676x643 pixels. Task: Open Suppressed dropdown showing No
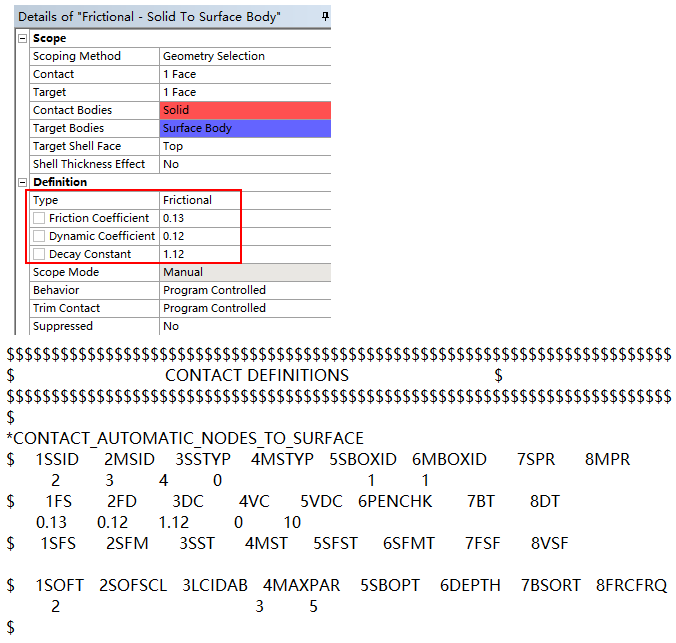click(x=245, y=326)
